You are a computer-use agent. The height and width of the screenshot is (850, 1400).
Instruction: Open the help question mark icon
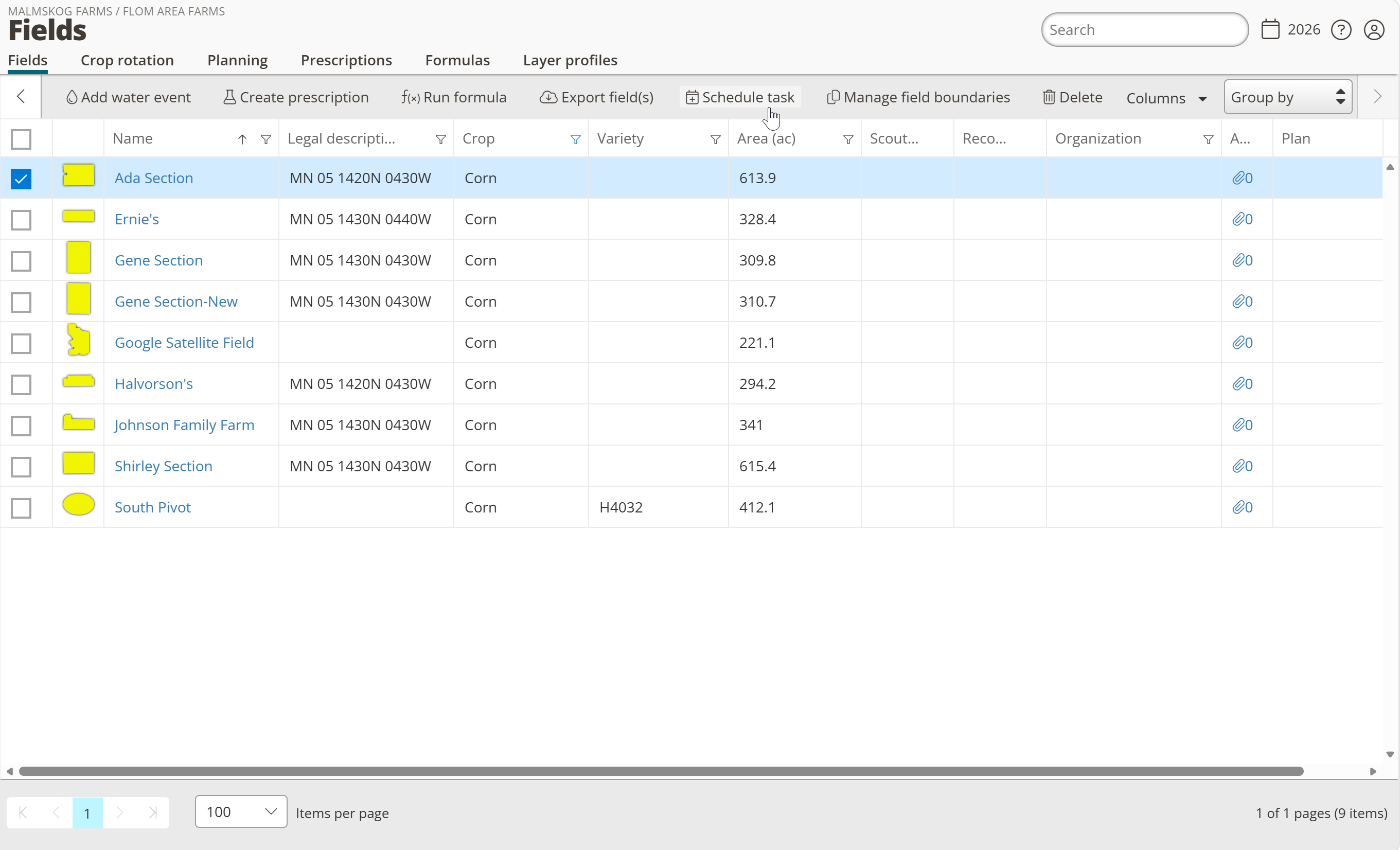pos(1341,30)
